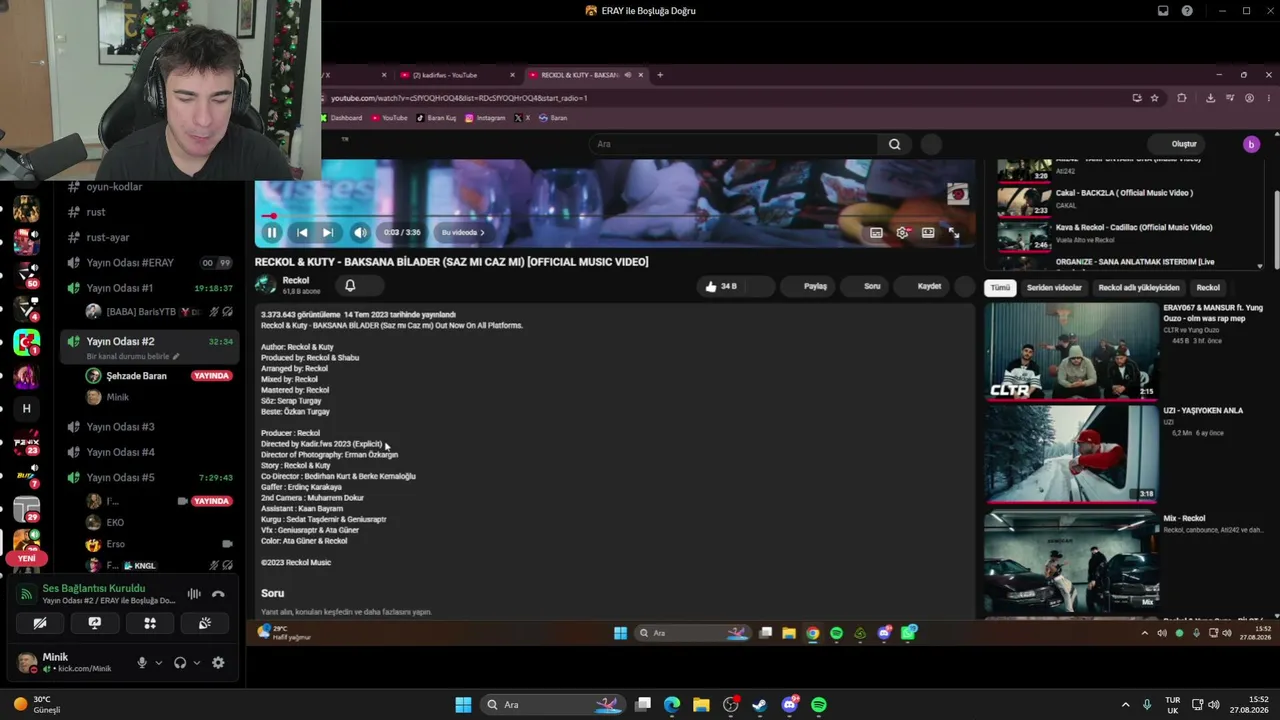Click the browser address bar URL
Screen dimensions: 1280x720
click(459, 98)
